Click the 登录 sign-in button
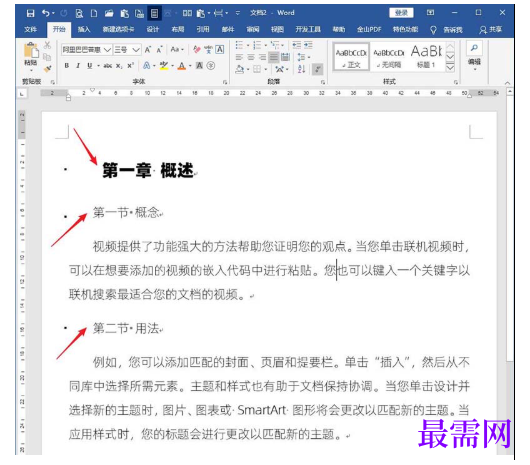 [x=401, y=13]
